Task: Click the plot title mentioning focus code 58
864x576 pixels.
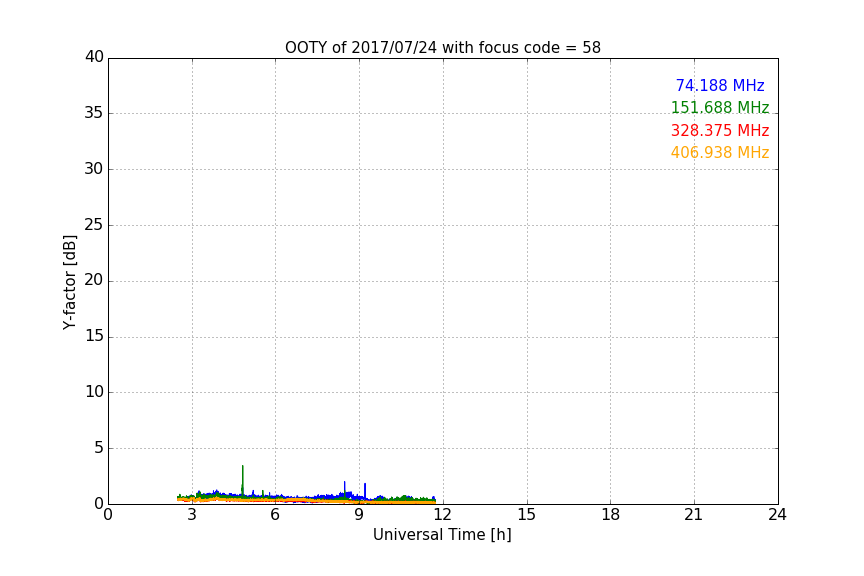Action: [x=442, y=48]
